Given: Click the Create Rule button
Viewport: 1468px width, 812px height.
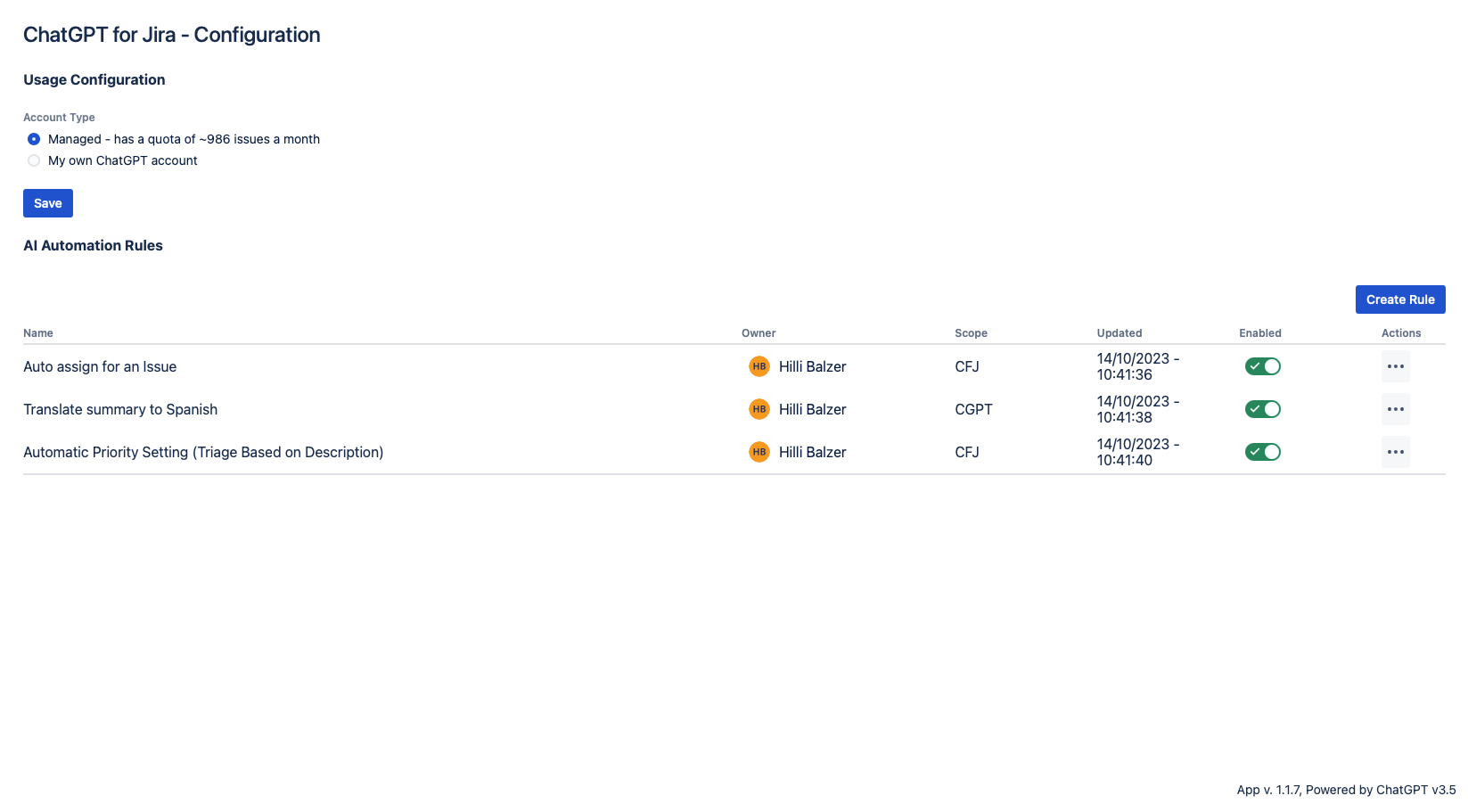Looking at the screenshot, I should click(1400, 299).
